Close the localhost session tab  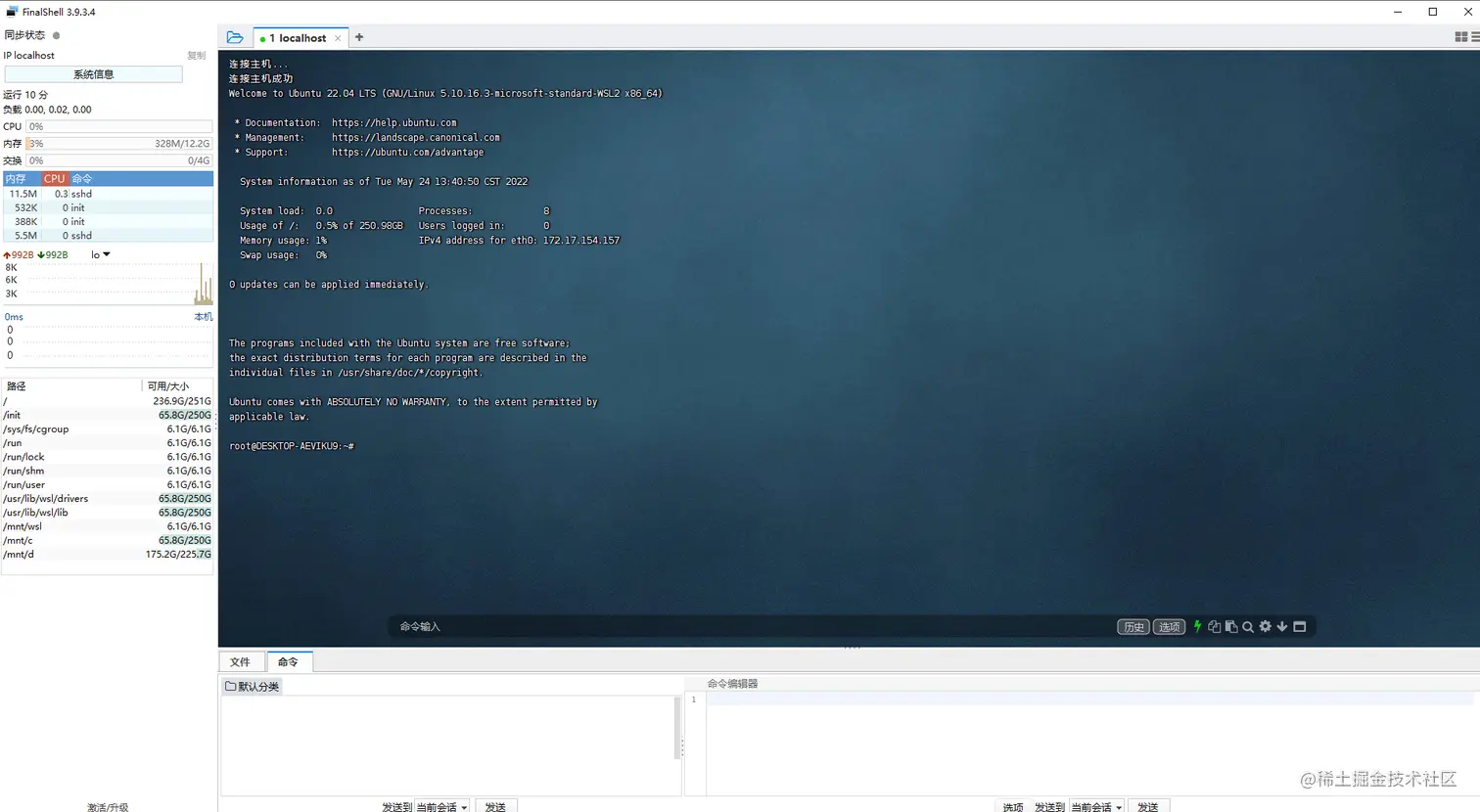coord(338,38)
